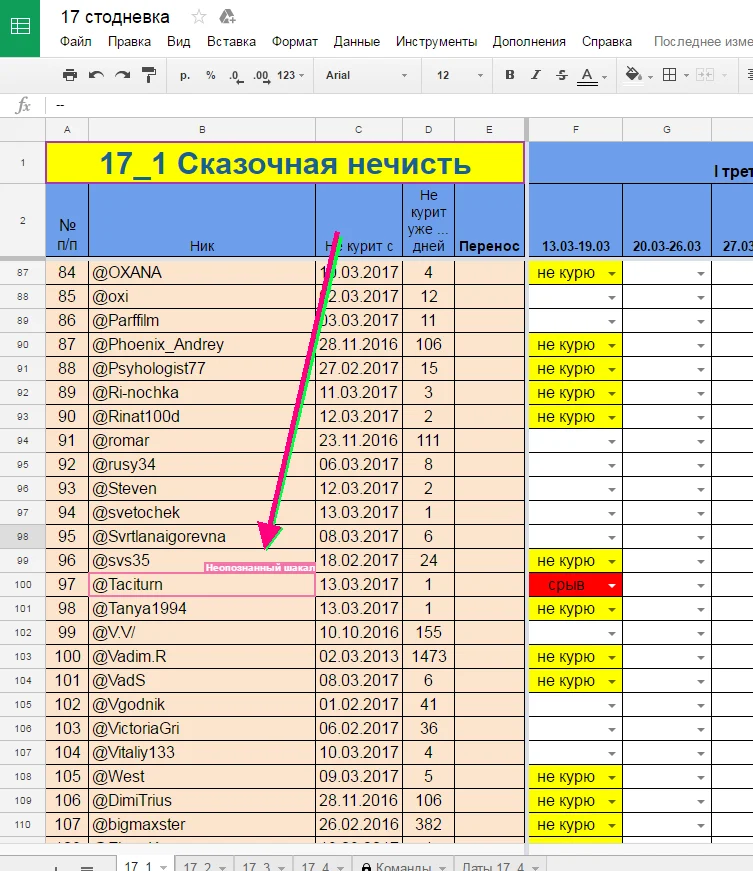753x871 pixels.
Task: Open the Вставка menu
Action: (231, 42)
